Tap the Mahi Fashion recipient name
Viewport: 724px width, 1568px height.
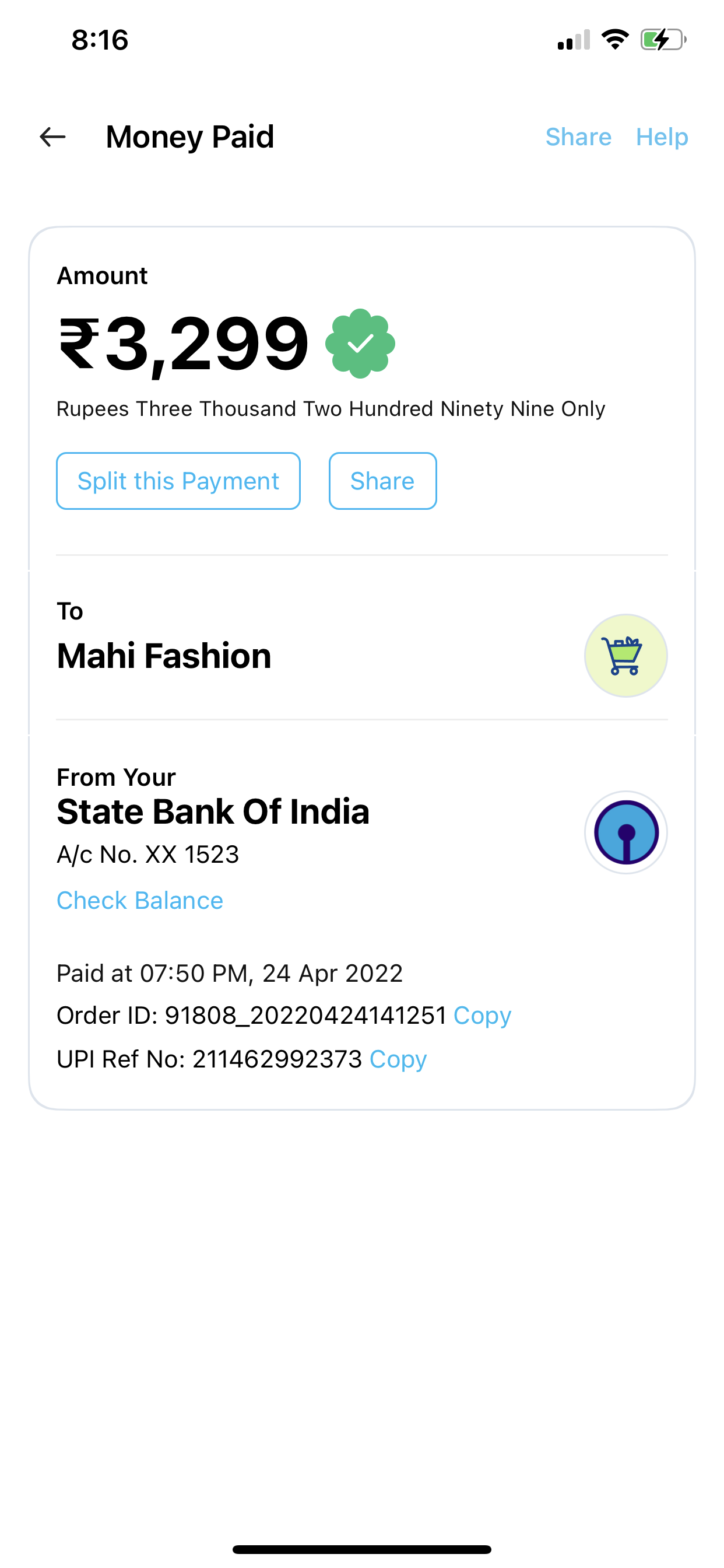tap(164, 656)
